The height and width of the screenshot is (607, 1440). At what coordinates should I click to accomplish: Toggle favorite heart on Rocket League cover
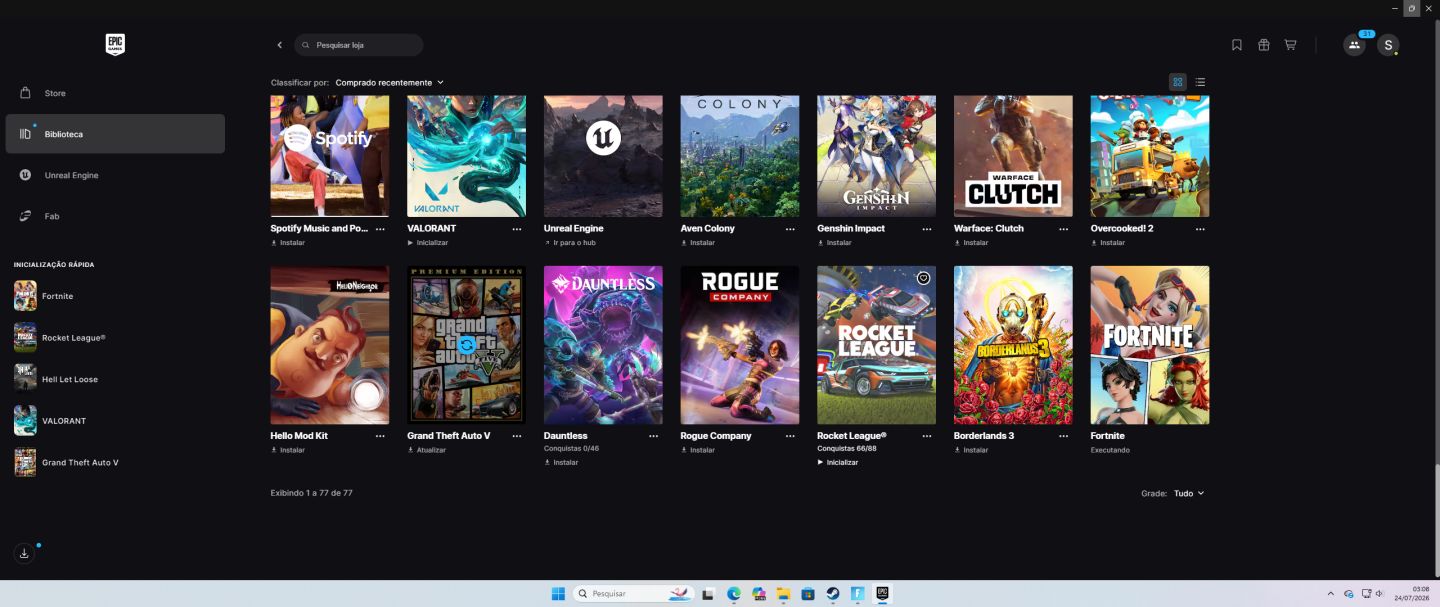[924, 278]
